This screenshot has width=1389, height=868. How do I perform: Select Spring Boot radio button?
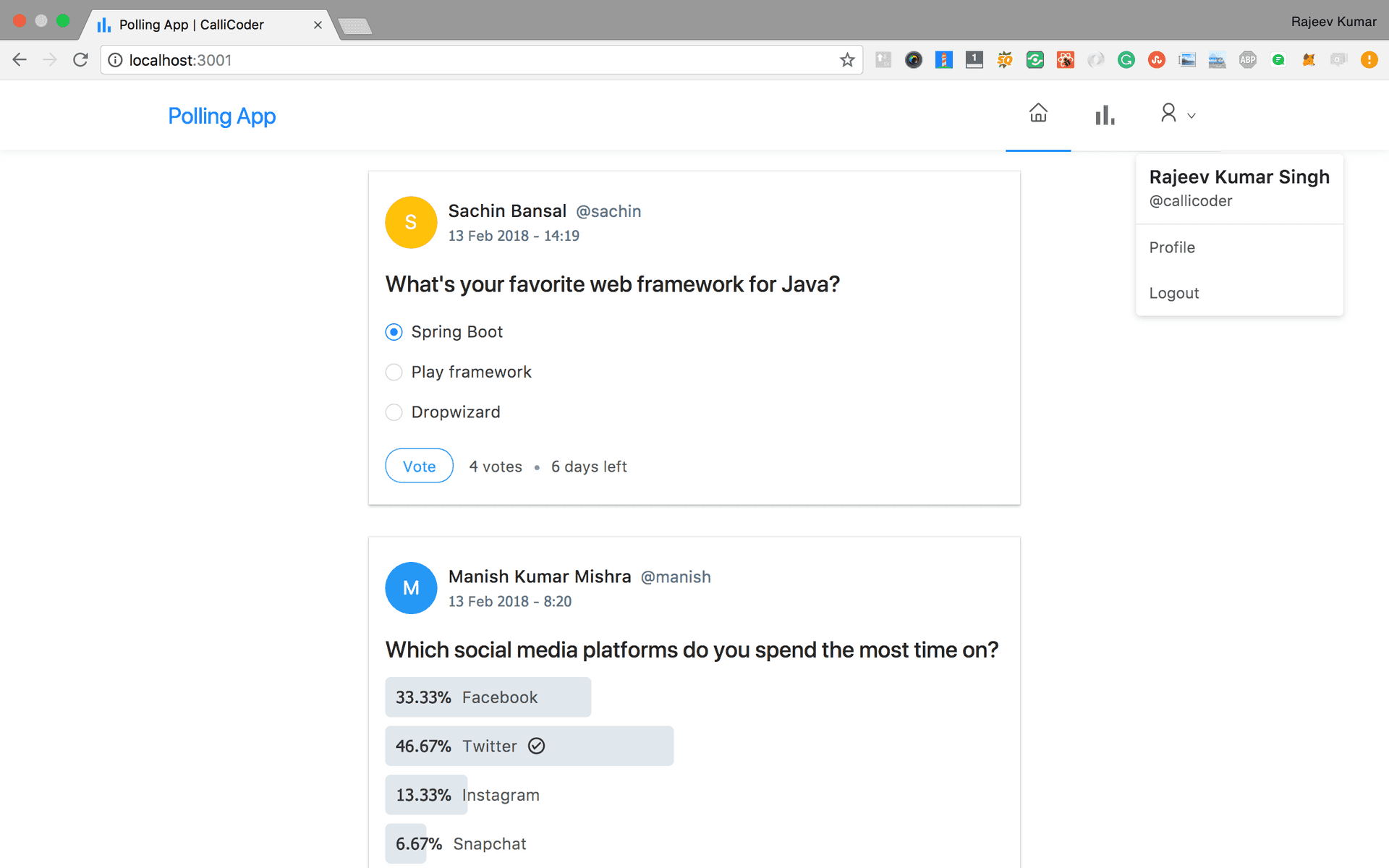(x=394, y=331)
